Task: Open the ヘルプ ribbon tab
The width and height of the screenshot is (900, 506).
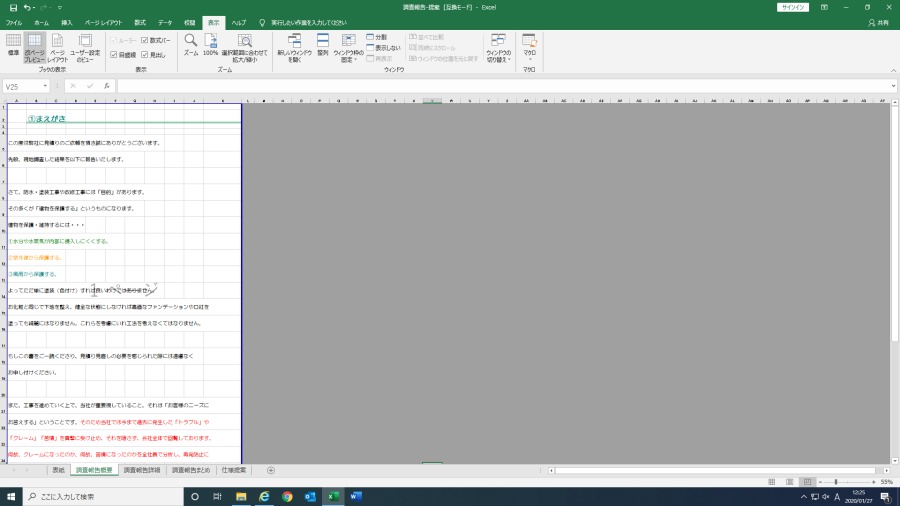Action: [239, 23]
